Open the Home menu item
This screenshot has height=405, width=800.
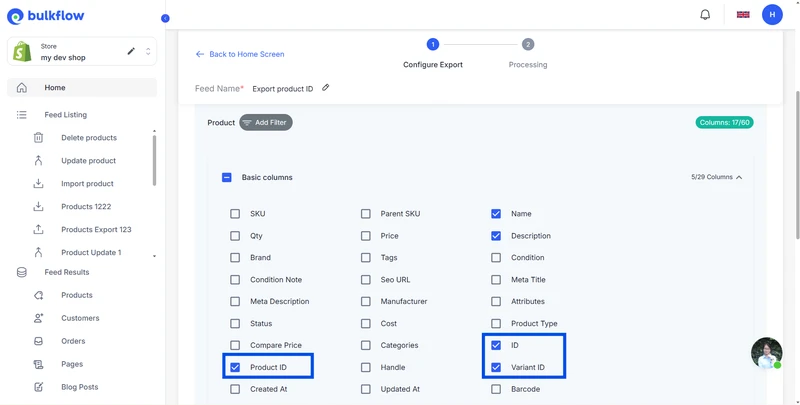[82, 88]
